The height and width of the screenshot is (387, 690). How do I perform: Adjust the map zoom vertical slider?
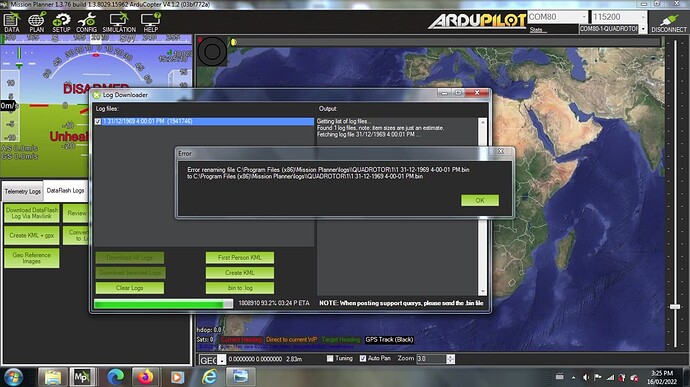pos(675,306)
